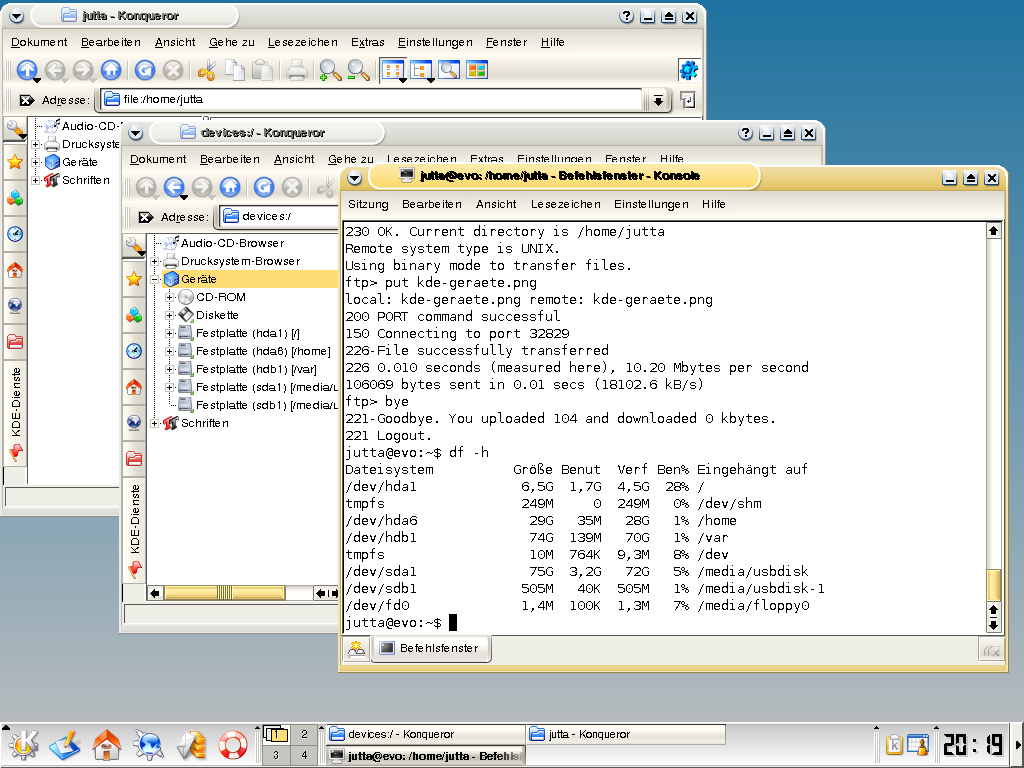
Task: Select Festplatte (sdb1) entry in devices tree
Action: point(258,406)
